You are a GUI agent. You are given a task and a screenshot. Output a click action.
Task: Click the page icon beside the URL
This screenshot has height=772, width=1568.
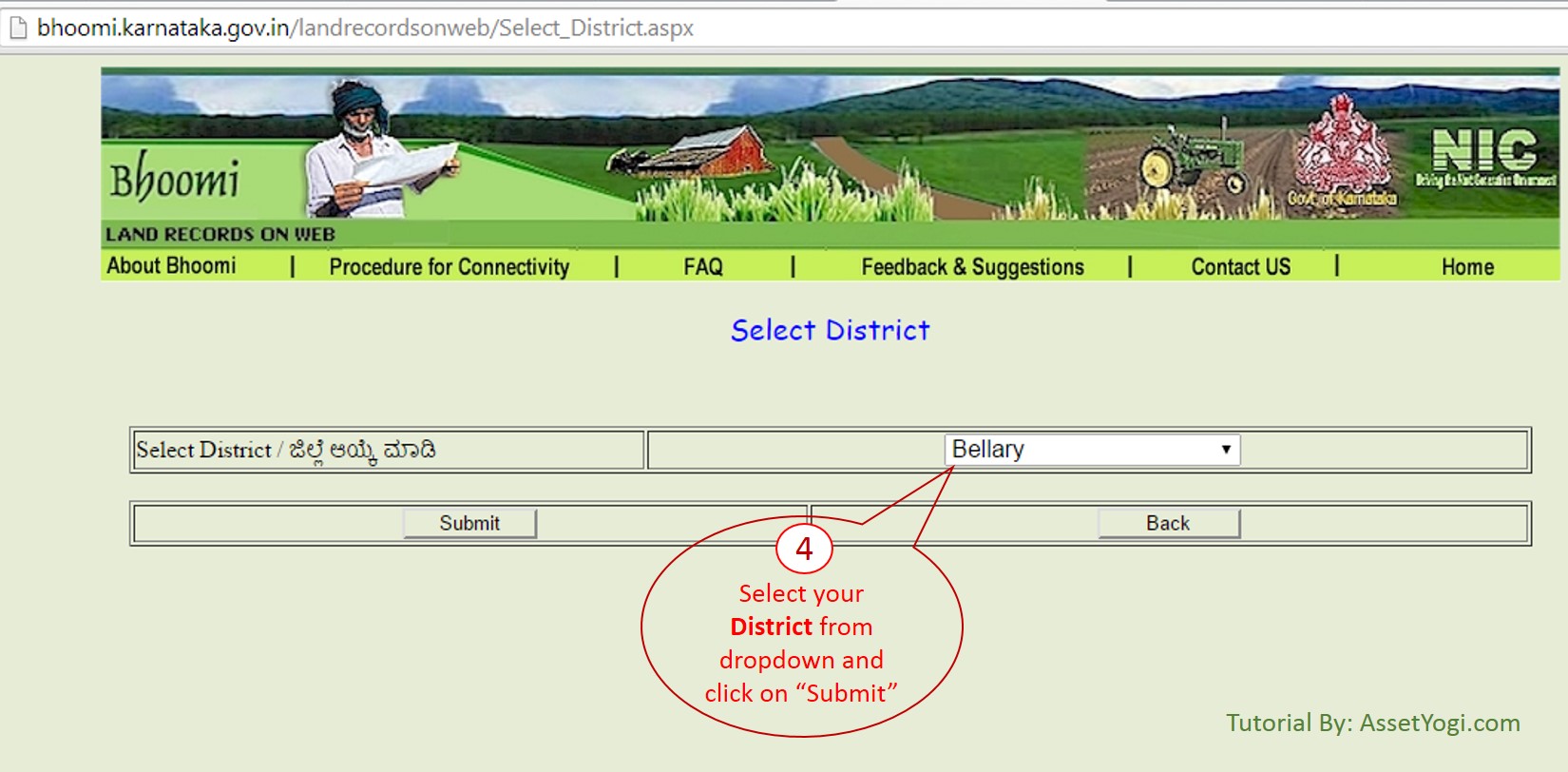tap(18, 29)
